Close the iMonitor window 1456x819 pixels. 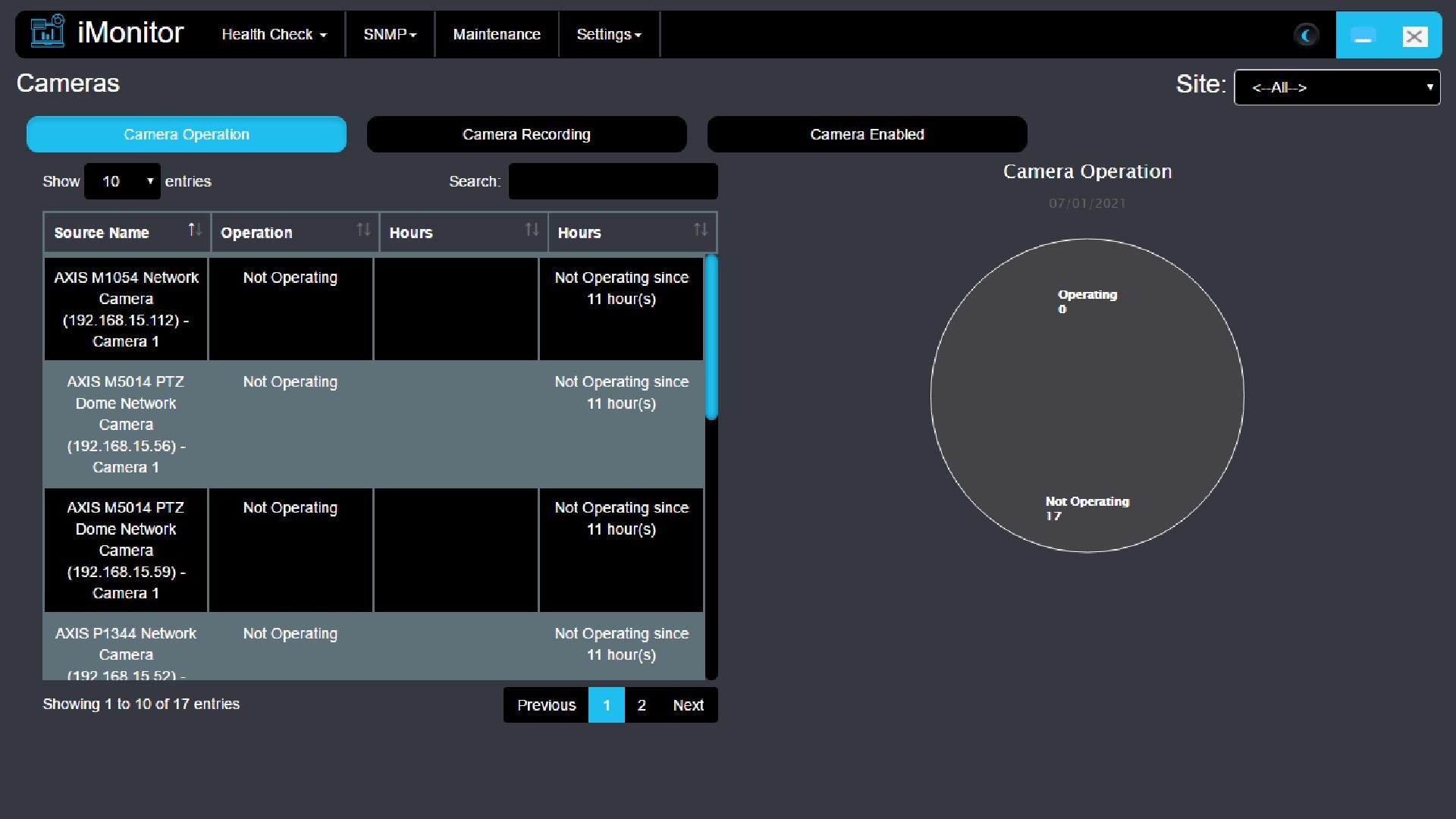pos(1414,36)
